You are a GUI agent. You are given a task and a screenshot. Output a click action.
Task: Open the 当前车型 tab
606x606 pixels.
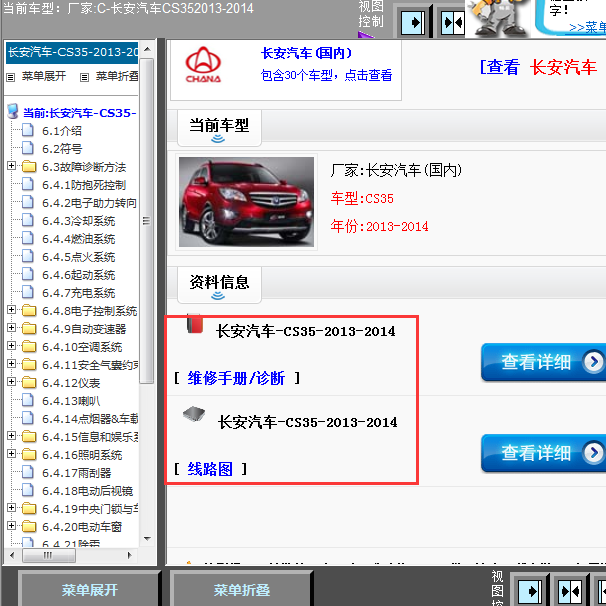[219, 128]
